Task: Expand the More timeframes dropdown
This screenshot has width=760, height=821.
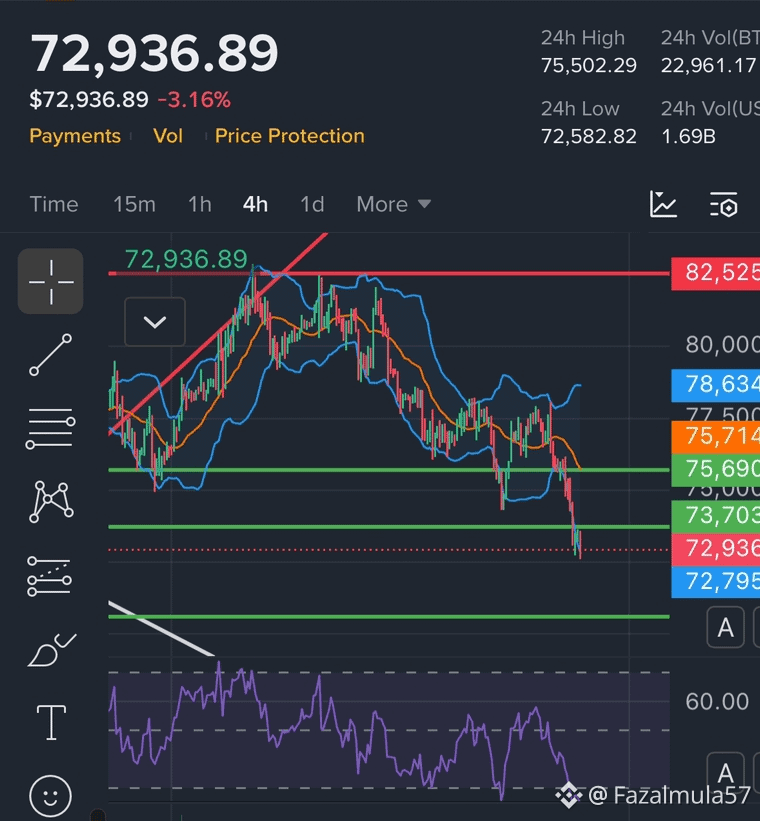Action: pyautogui.click(x=394, y=204)
